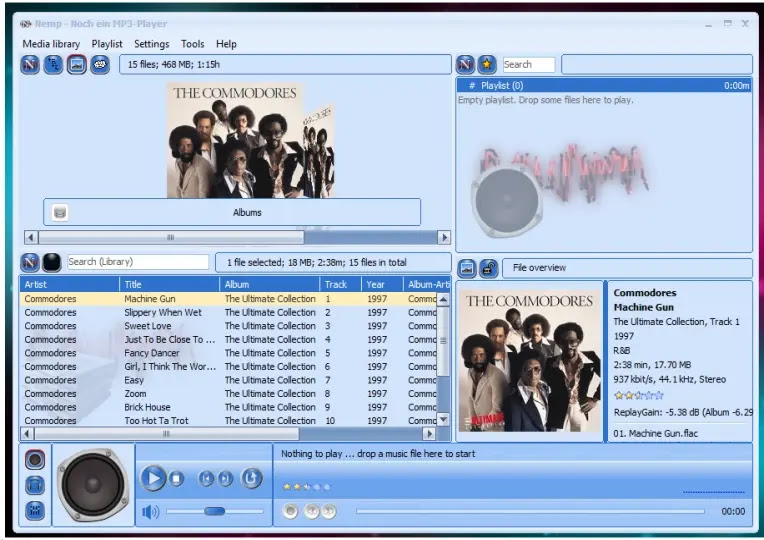Click the black round button beside library search

coord(52,262)
